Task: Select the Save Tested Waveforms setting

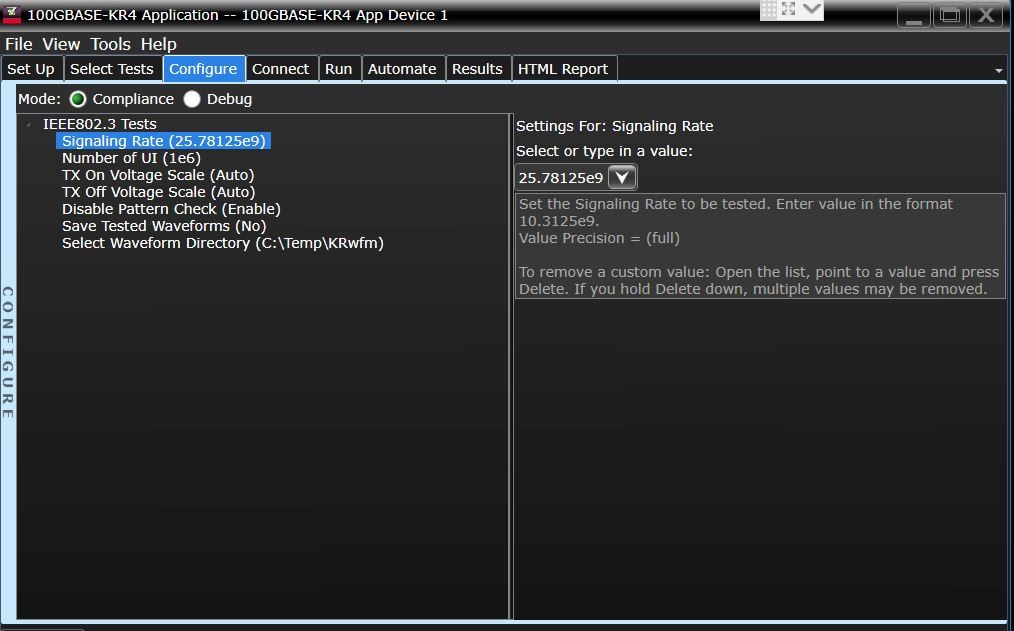Action: (x=163, y=226)
